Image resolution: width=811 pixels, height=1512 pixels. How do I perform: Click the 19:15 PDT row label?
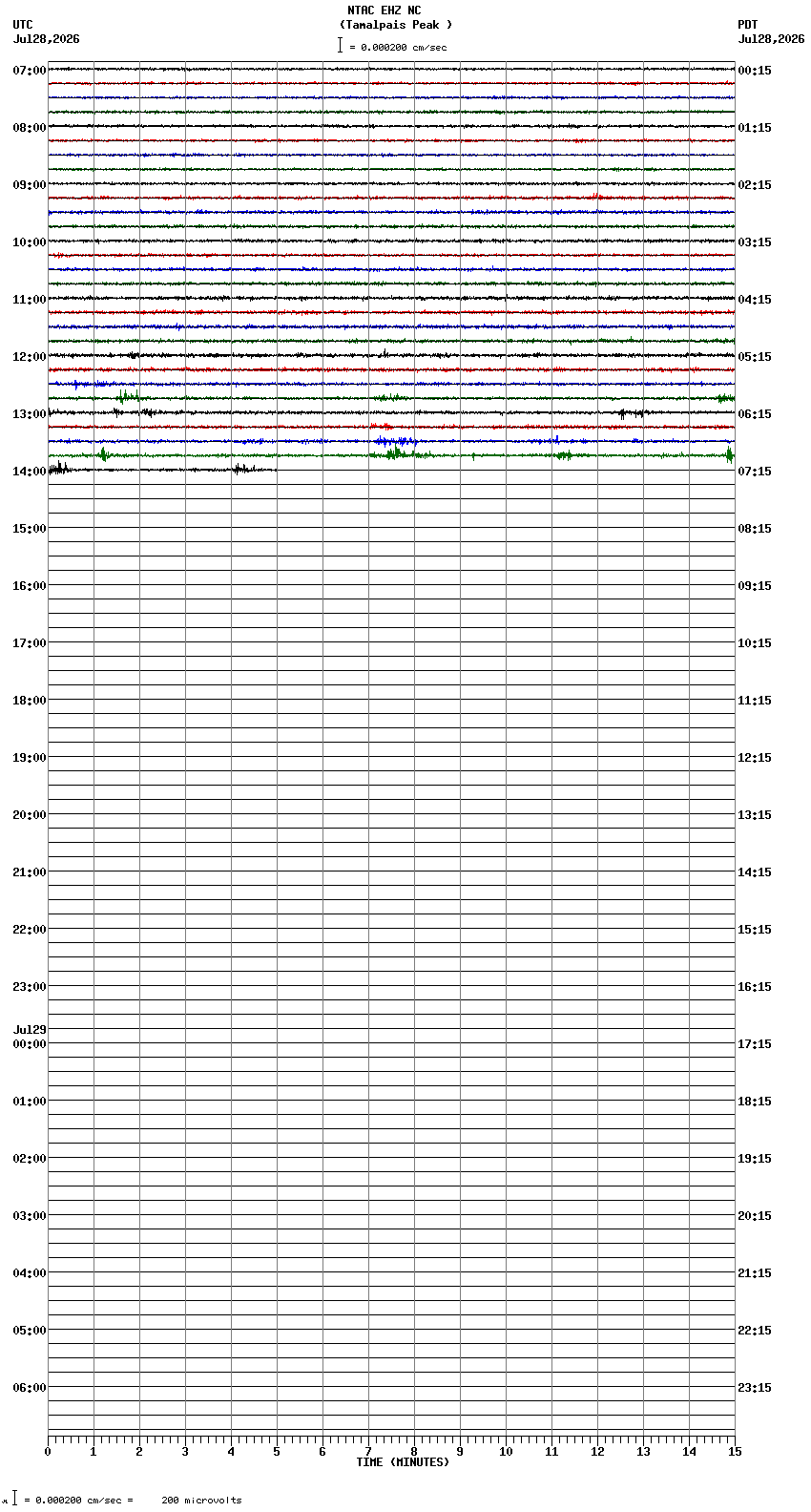pyautogui.click(x=755, y=1159)
